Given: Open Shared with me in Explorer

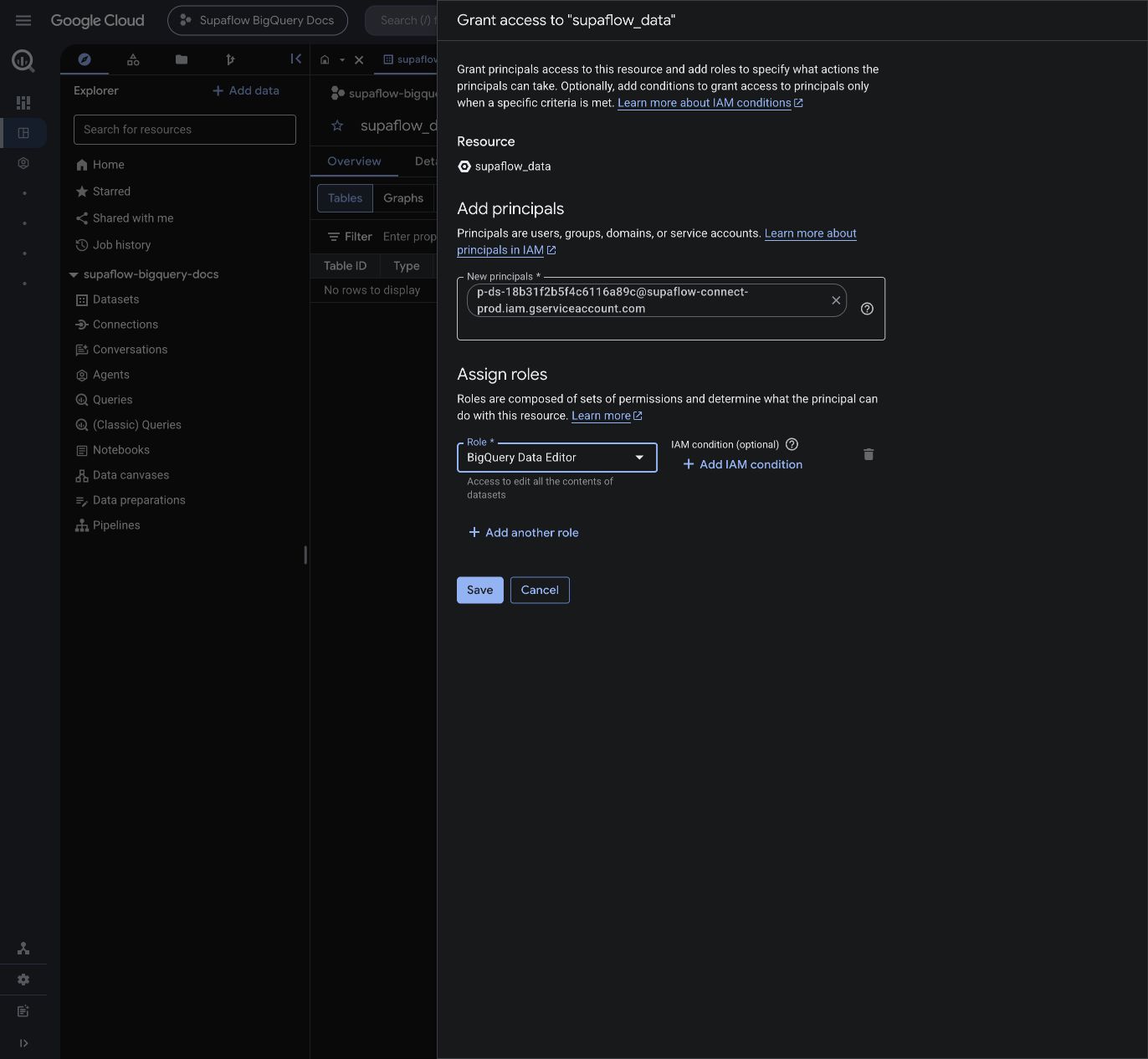Looking at the screenshot, I should (125, 218).
